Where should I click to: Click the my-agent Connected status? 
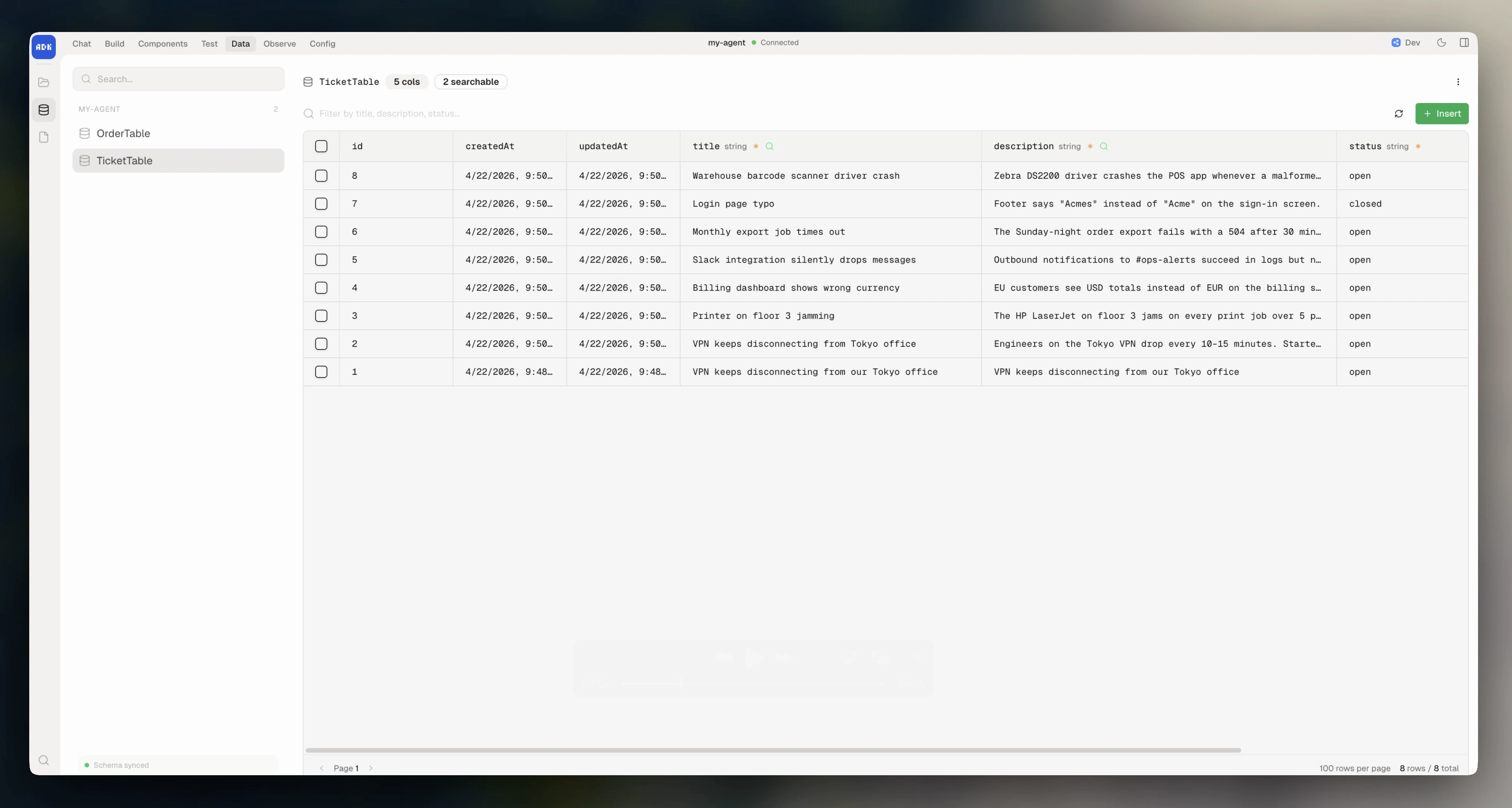(753, 42)
